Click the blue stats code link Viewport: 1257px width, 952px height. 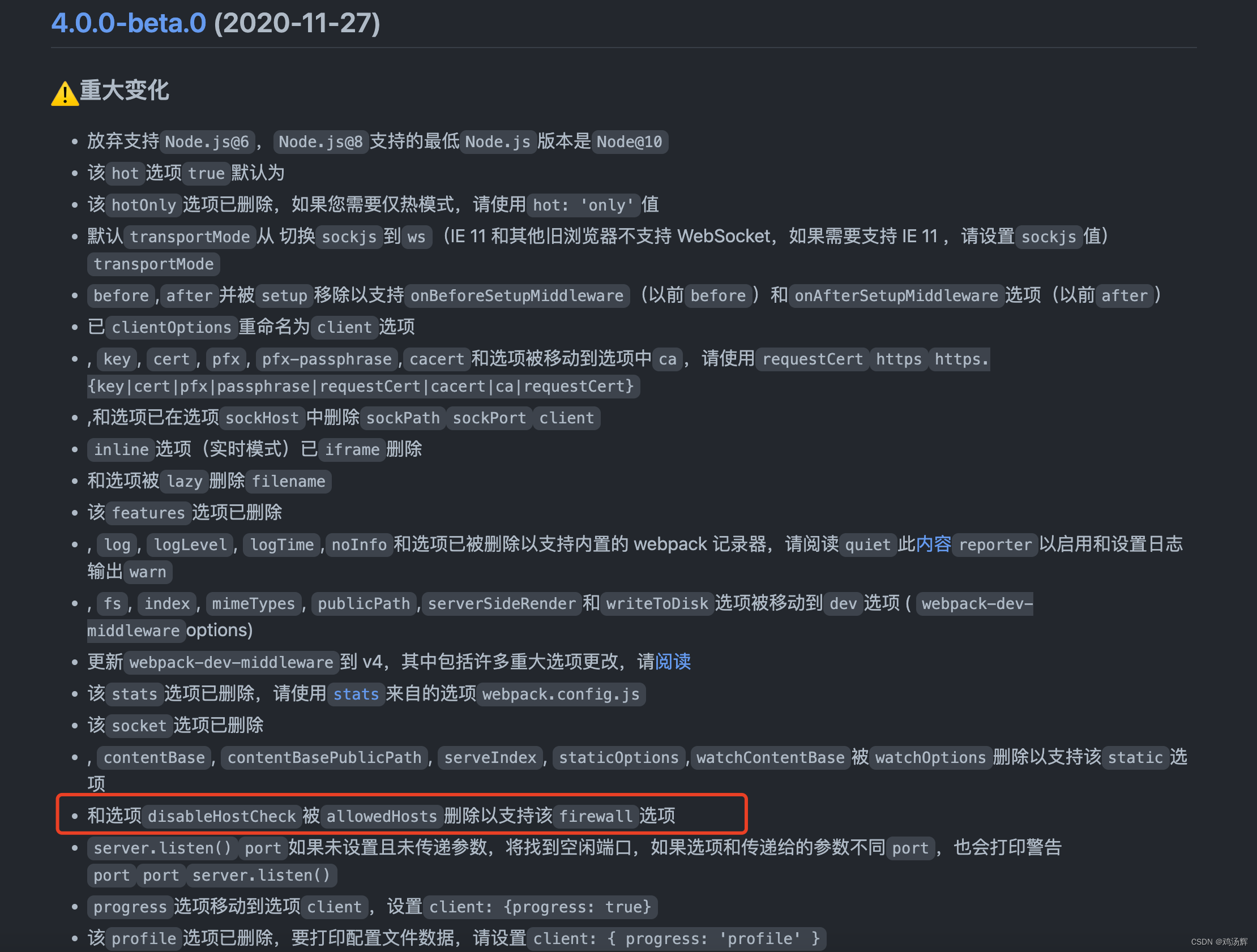[356, 694]
